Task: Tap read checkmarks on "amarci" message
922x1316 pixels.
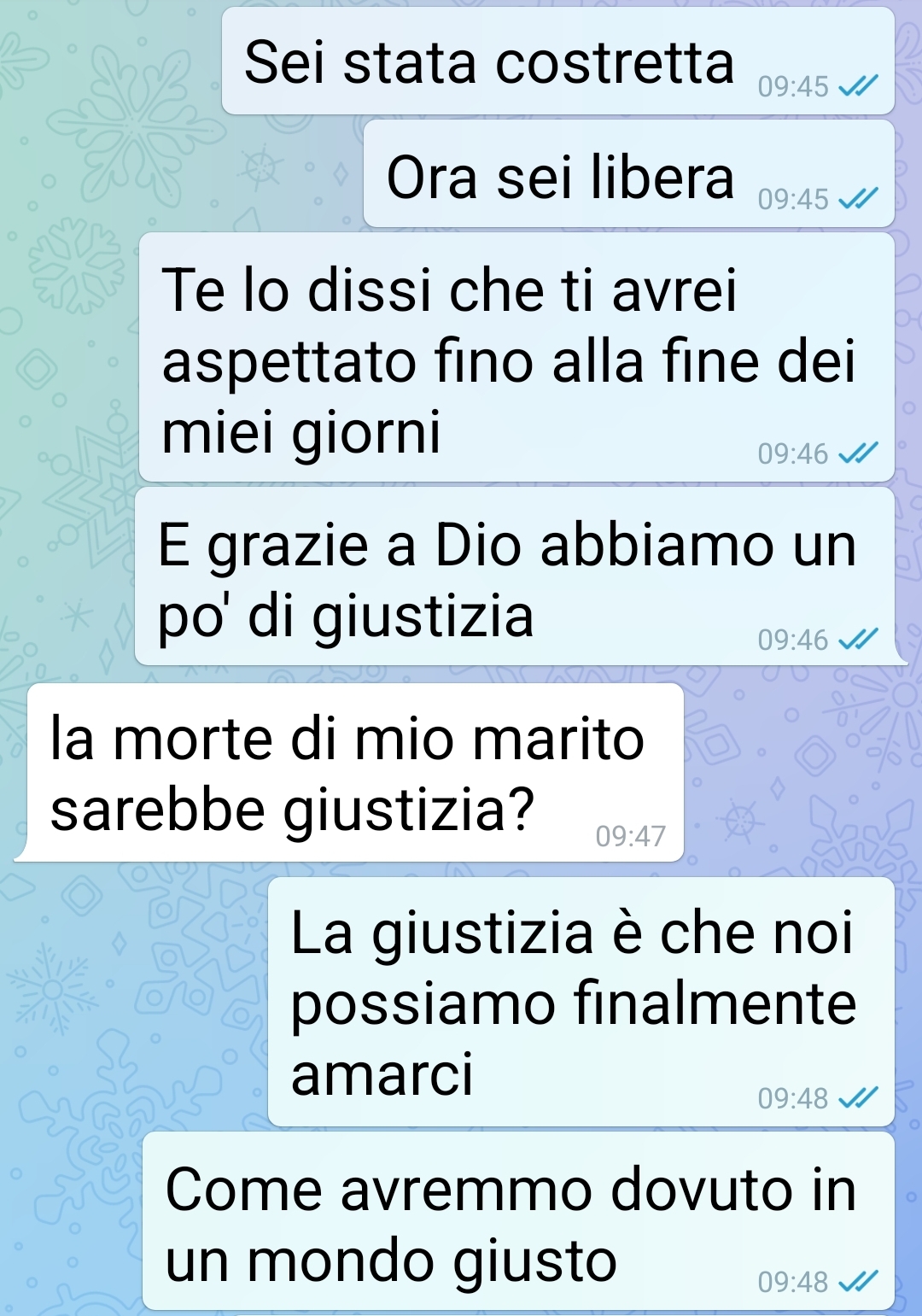Action: coord(858,1098)
